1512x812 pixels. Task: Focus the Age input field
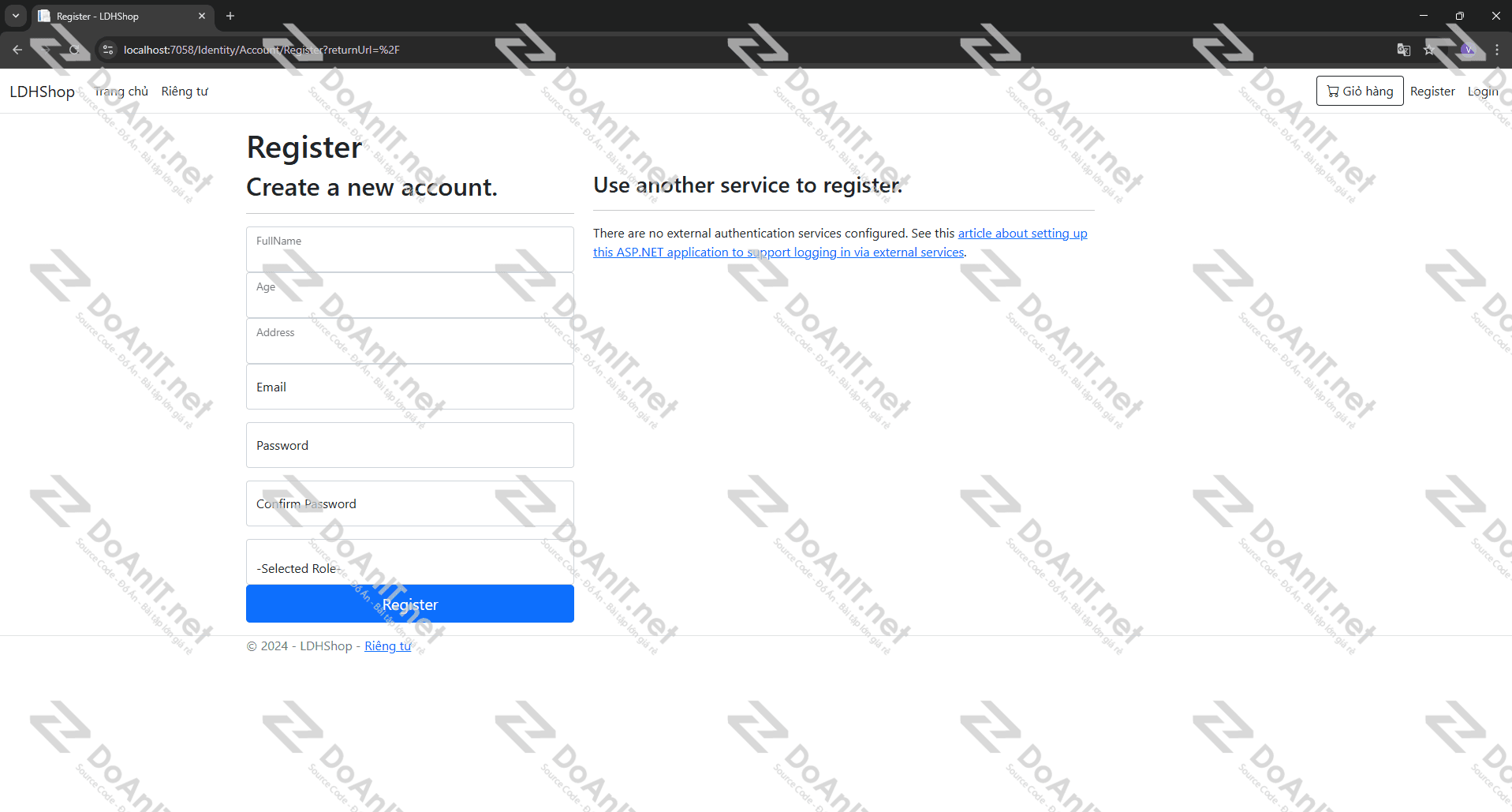(410, 295)
